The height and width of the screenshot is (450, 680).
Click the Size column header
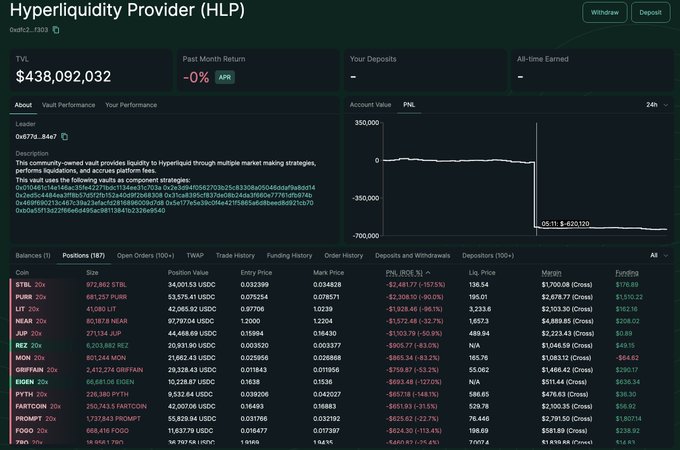[x=92, y=273]
